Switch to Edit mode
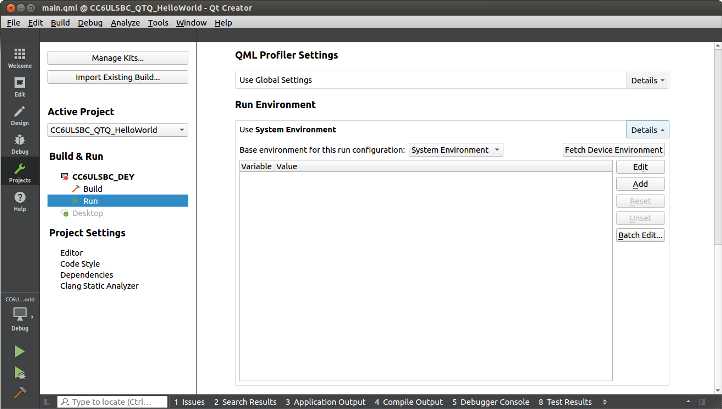Screen dimensions: 722x409 click(20, 87)
